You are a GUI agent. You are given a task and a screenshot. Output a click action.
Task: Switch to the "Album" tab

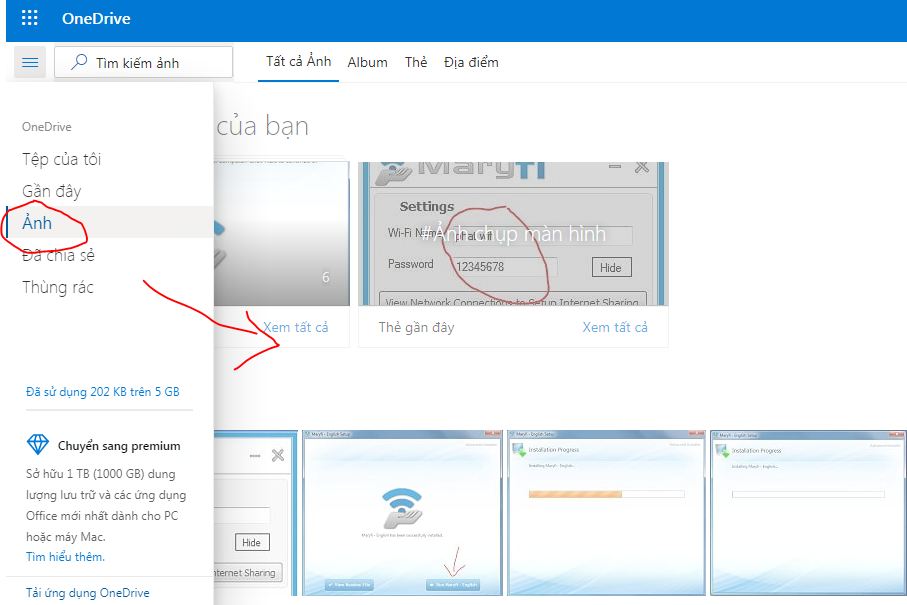[367, 62]
